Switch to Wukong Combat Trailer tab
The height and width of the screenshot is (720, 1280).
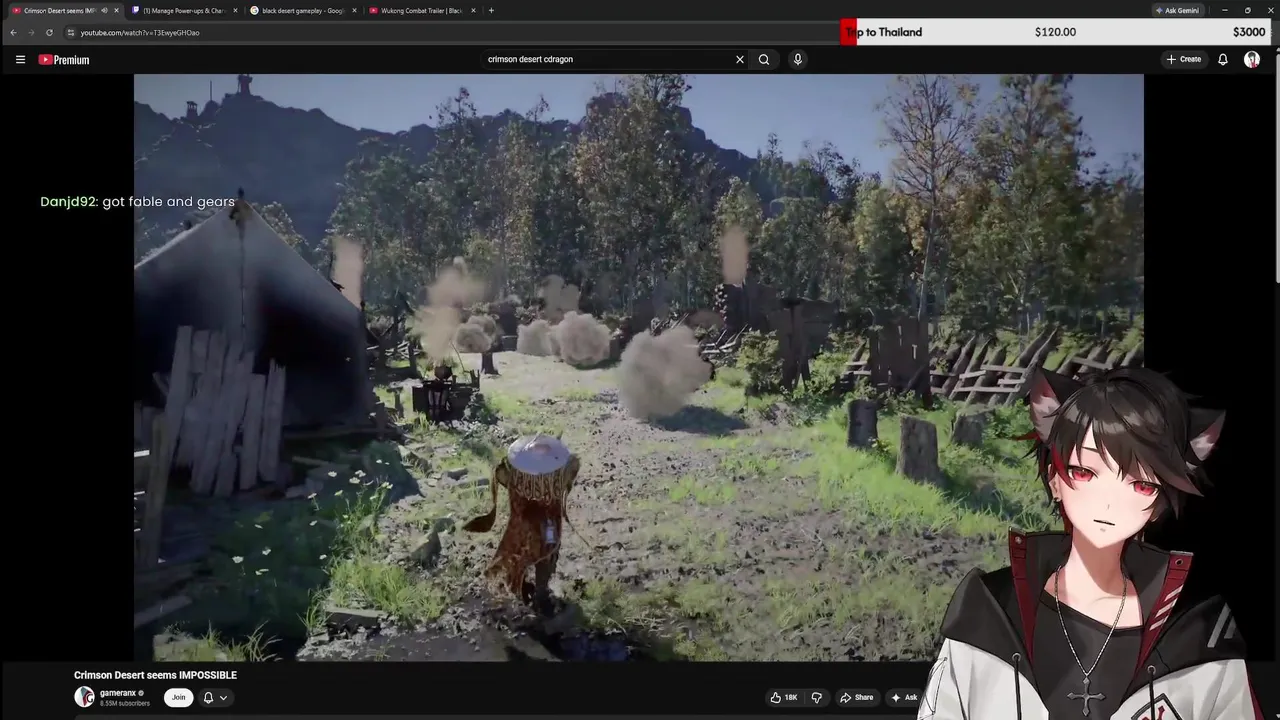(420, 10)
